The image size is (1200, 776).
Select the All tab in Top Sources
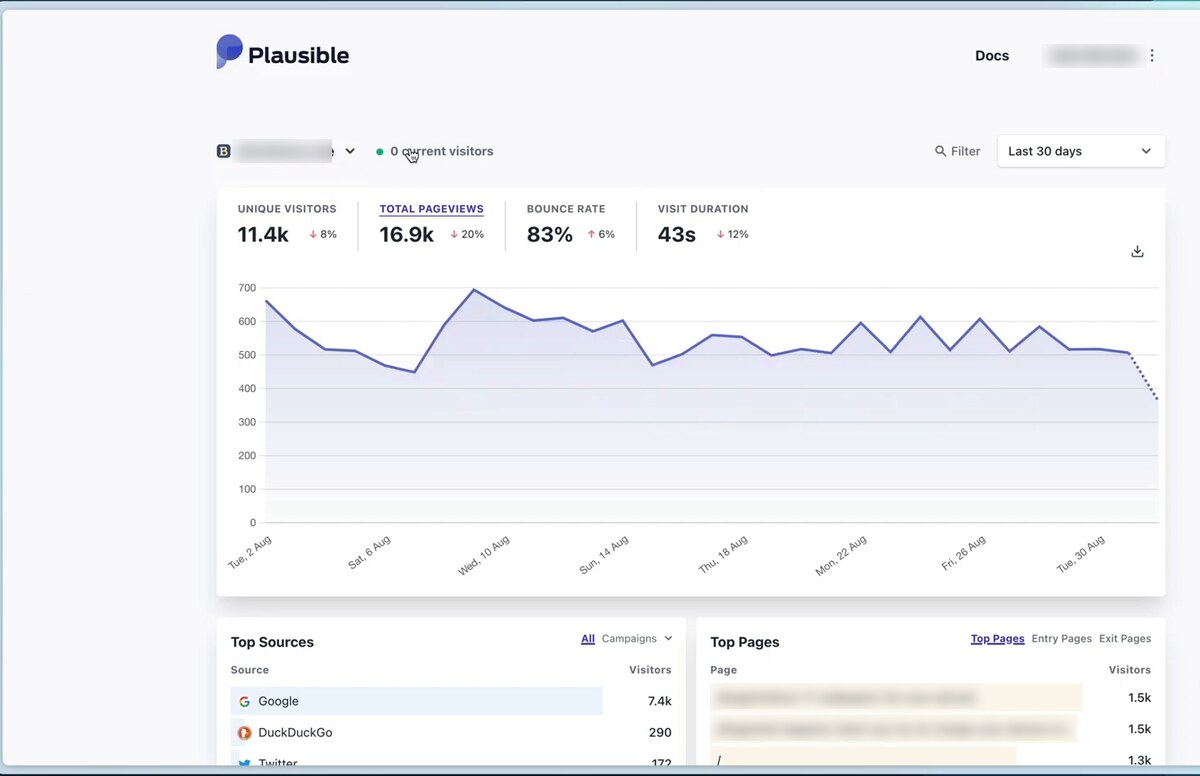click(x=588, y=639)
